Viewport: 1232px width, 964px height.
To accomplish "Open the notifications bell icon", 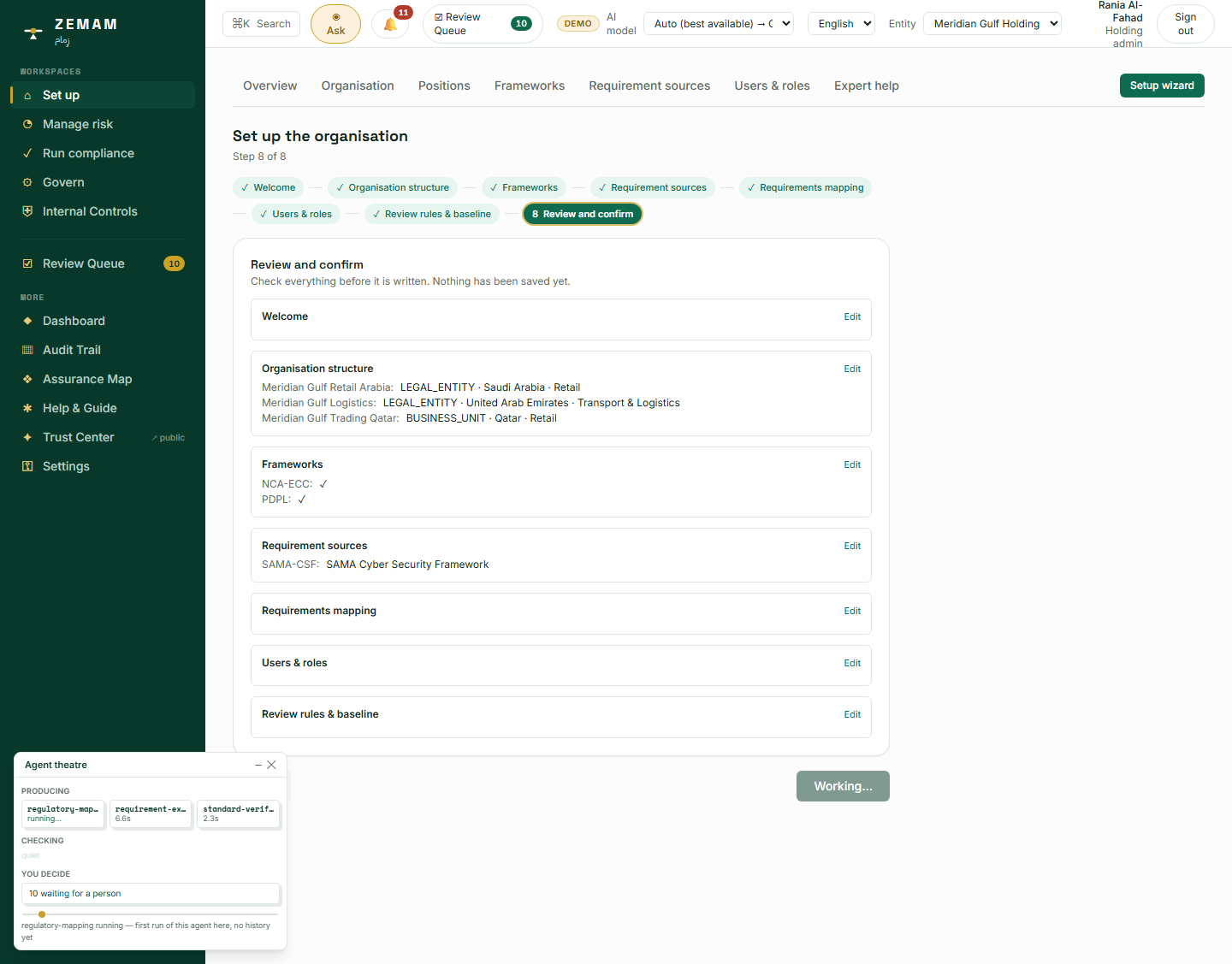I will point(390,24).
